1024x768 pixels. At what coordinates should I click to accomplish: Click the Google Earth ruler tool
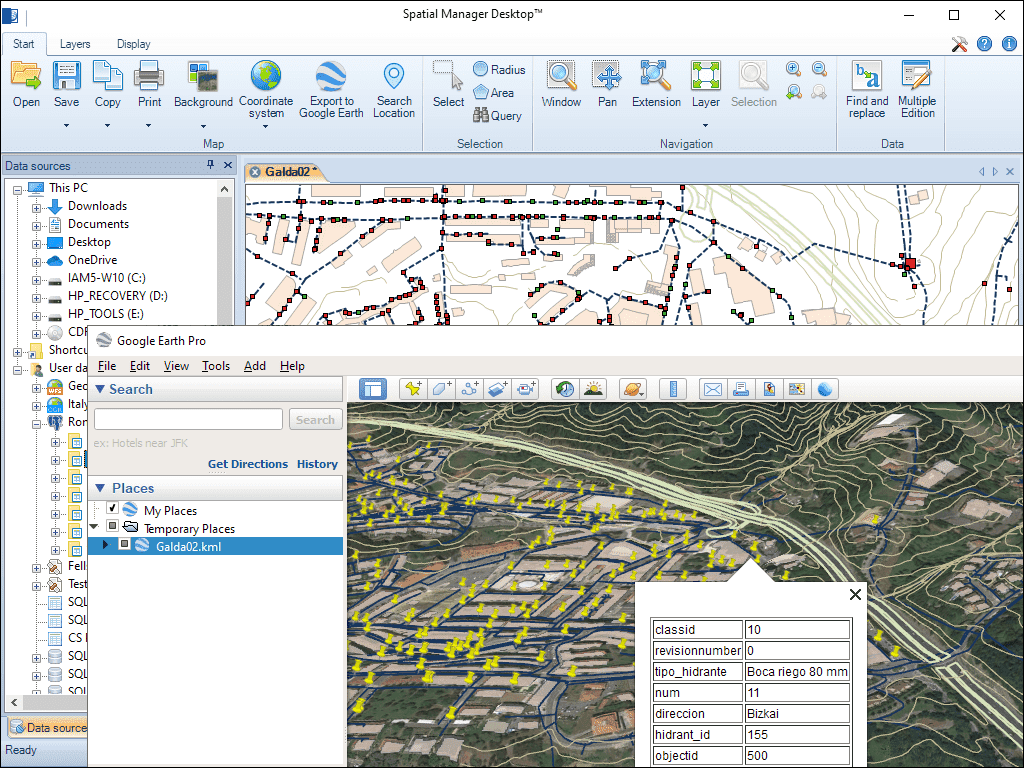674,389
